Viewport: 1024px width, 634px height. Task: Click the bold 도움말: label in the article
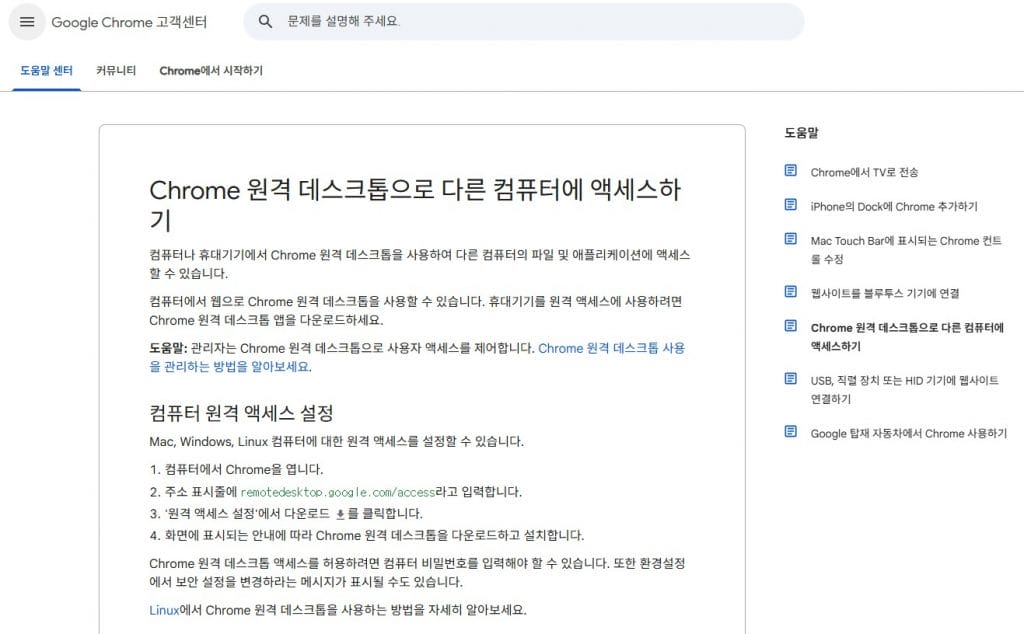[168, 348]
